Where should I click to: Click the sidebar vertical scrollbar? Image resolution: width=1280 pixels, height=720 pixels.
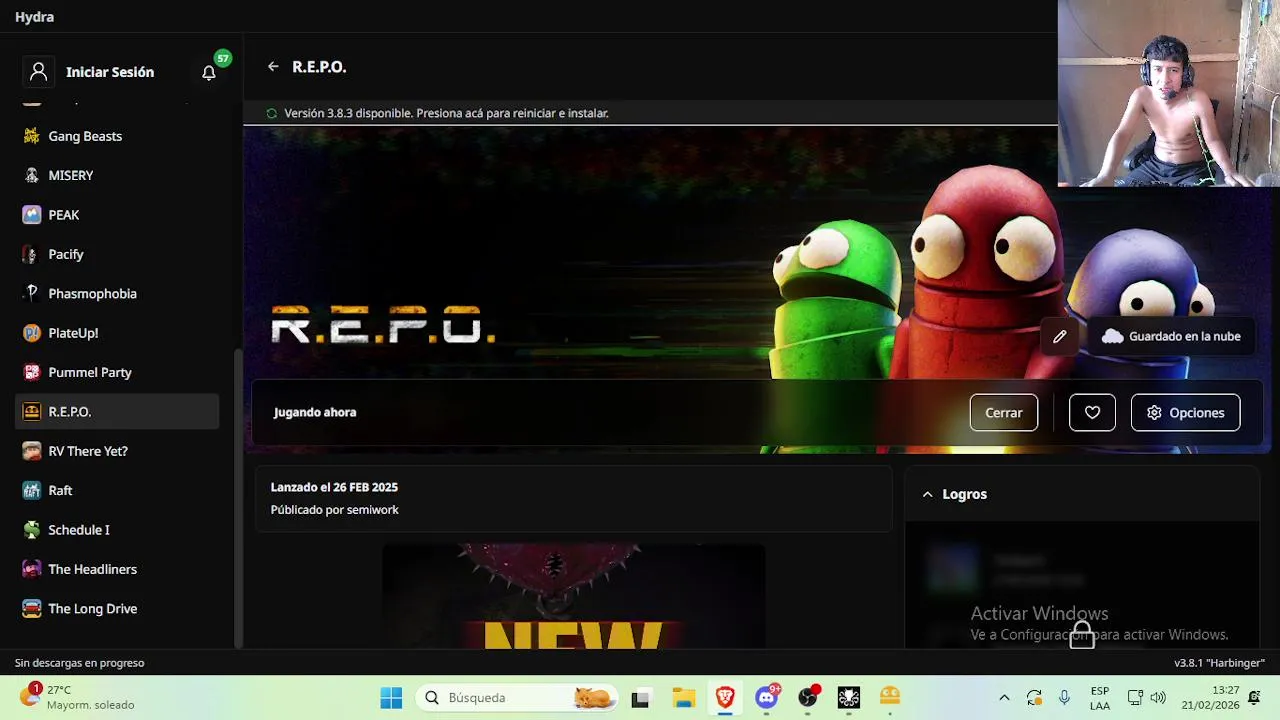tap(237, 497)
